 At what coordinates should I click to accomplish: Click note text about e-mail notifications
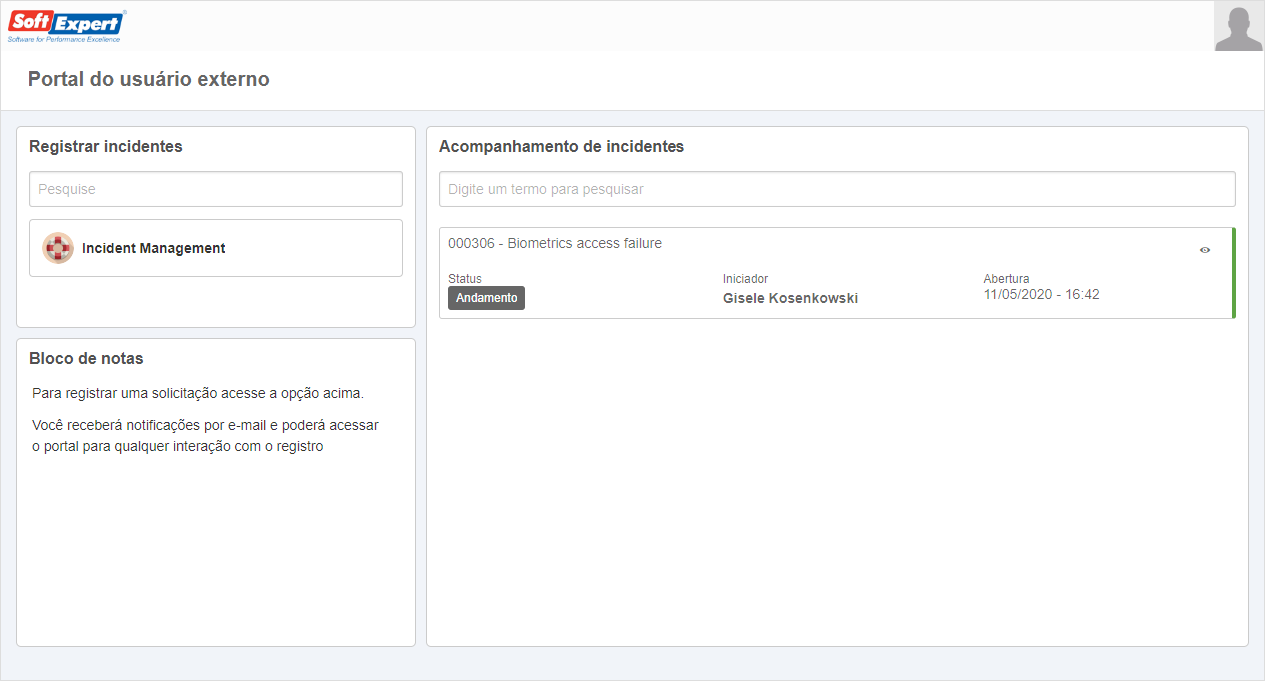pos(205,436)
